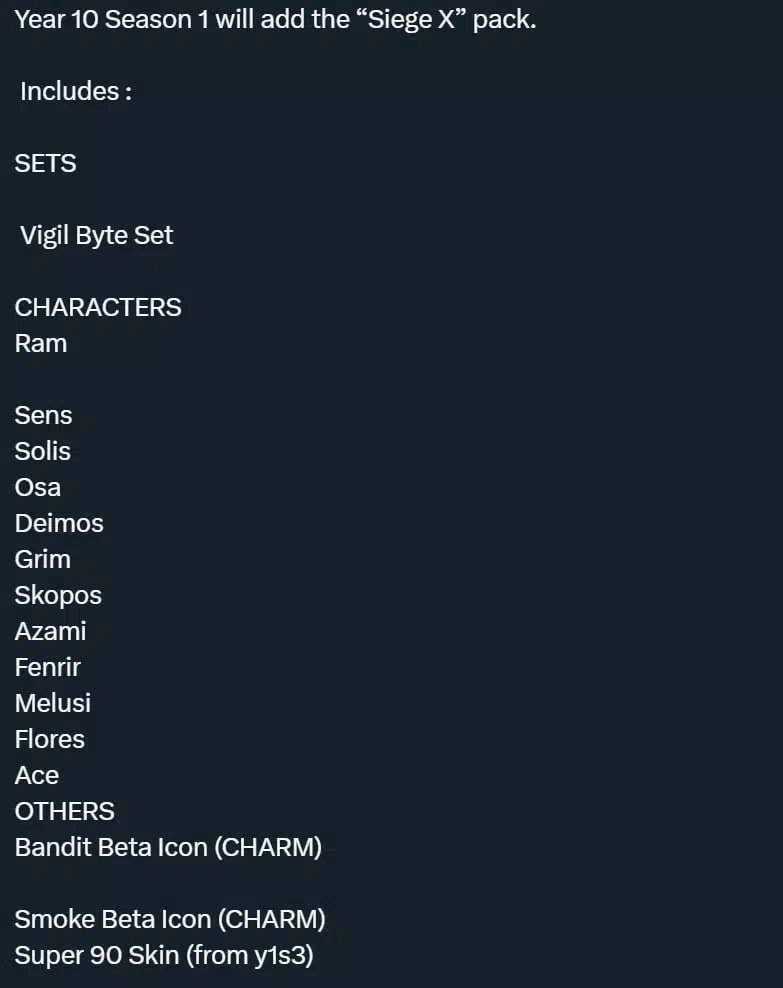Select the Azami entry
The image size is (783, 988).
pyautogui.click(x=50, y=631)
